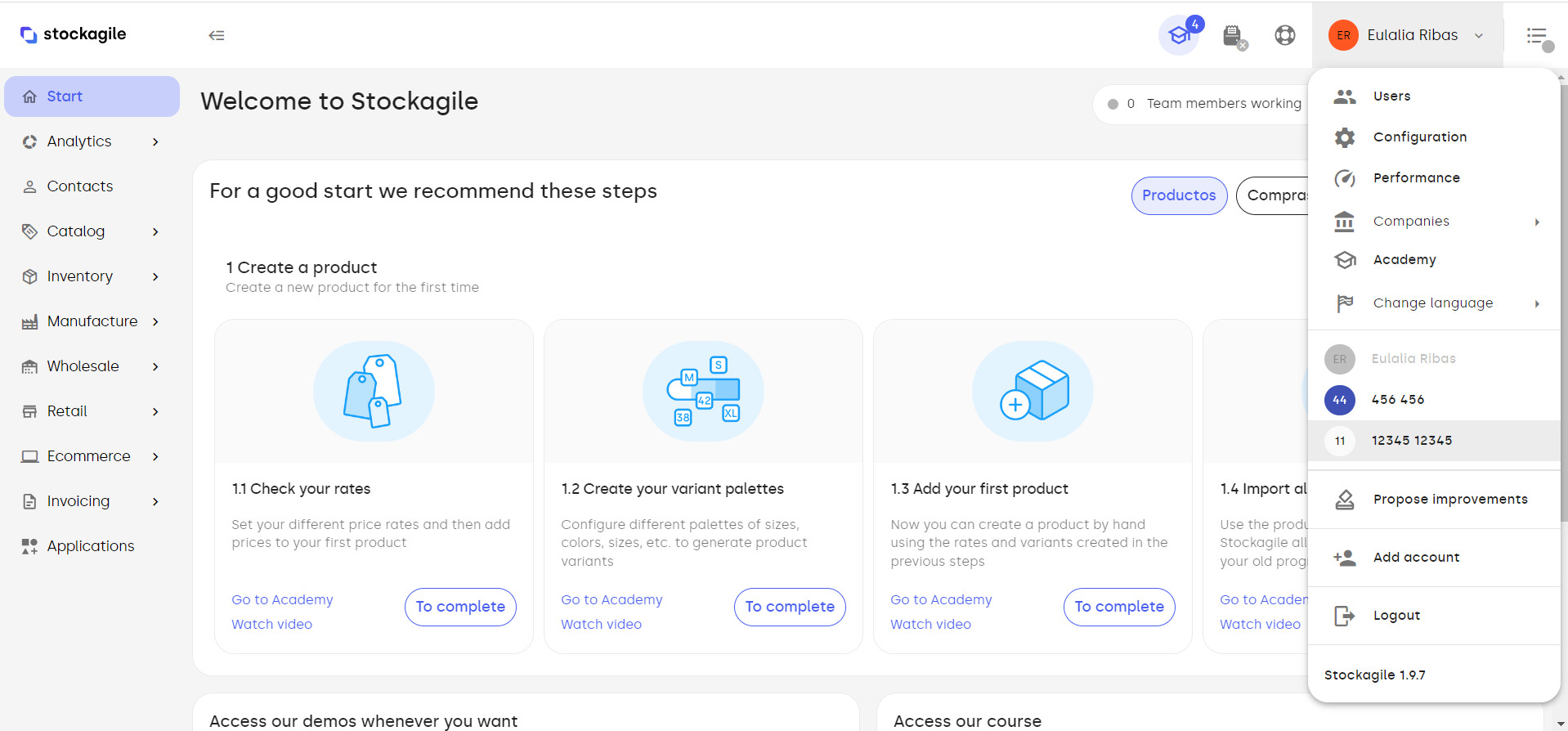Expand the Manufacture submenu chevron

155,321
